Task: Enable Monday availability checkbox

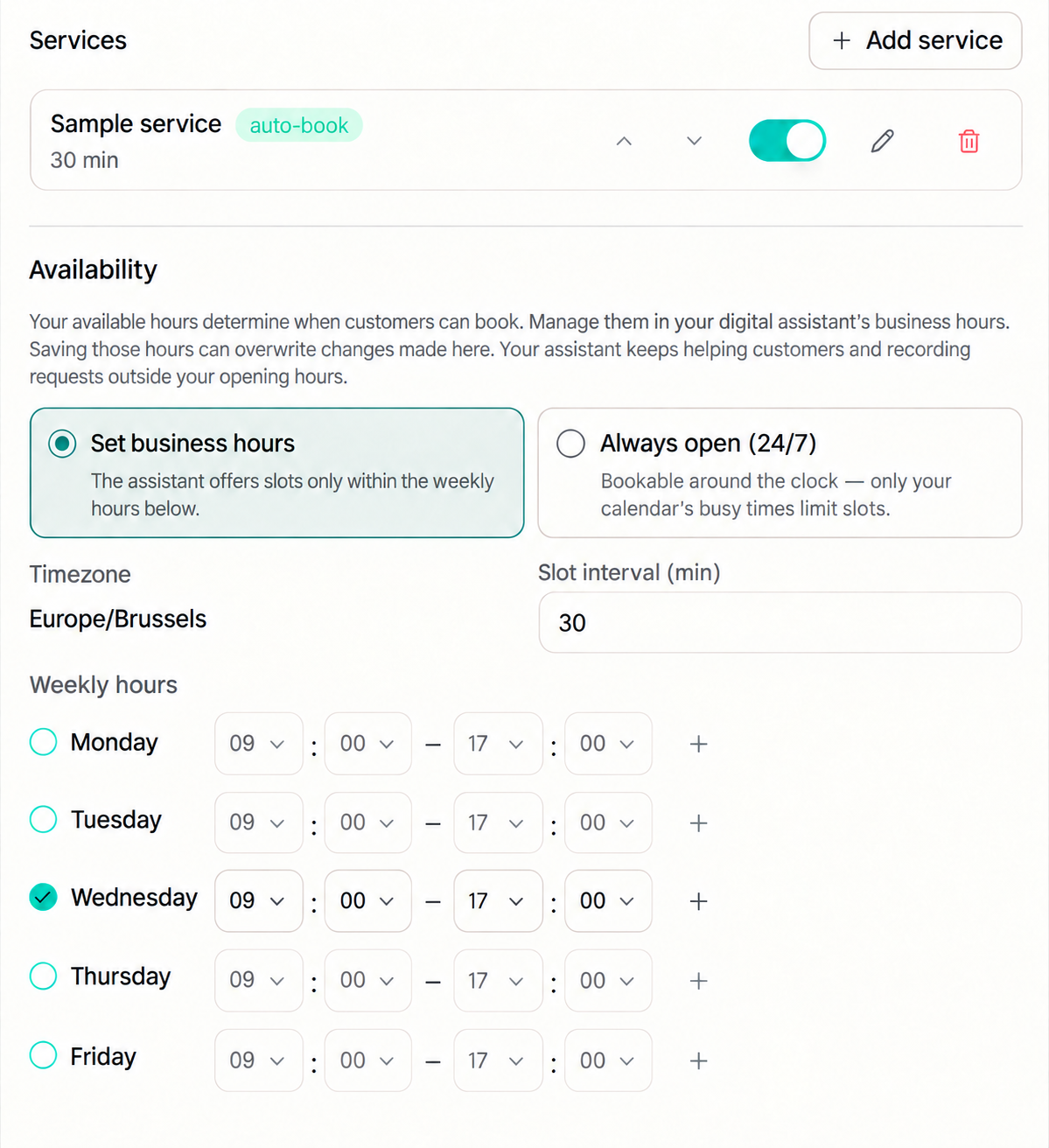Action: (43, 742)
